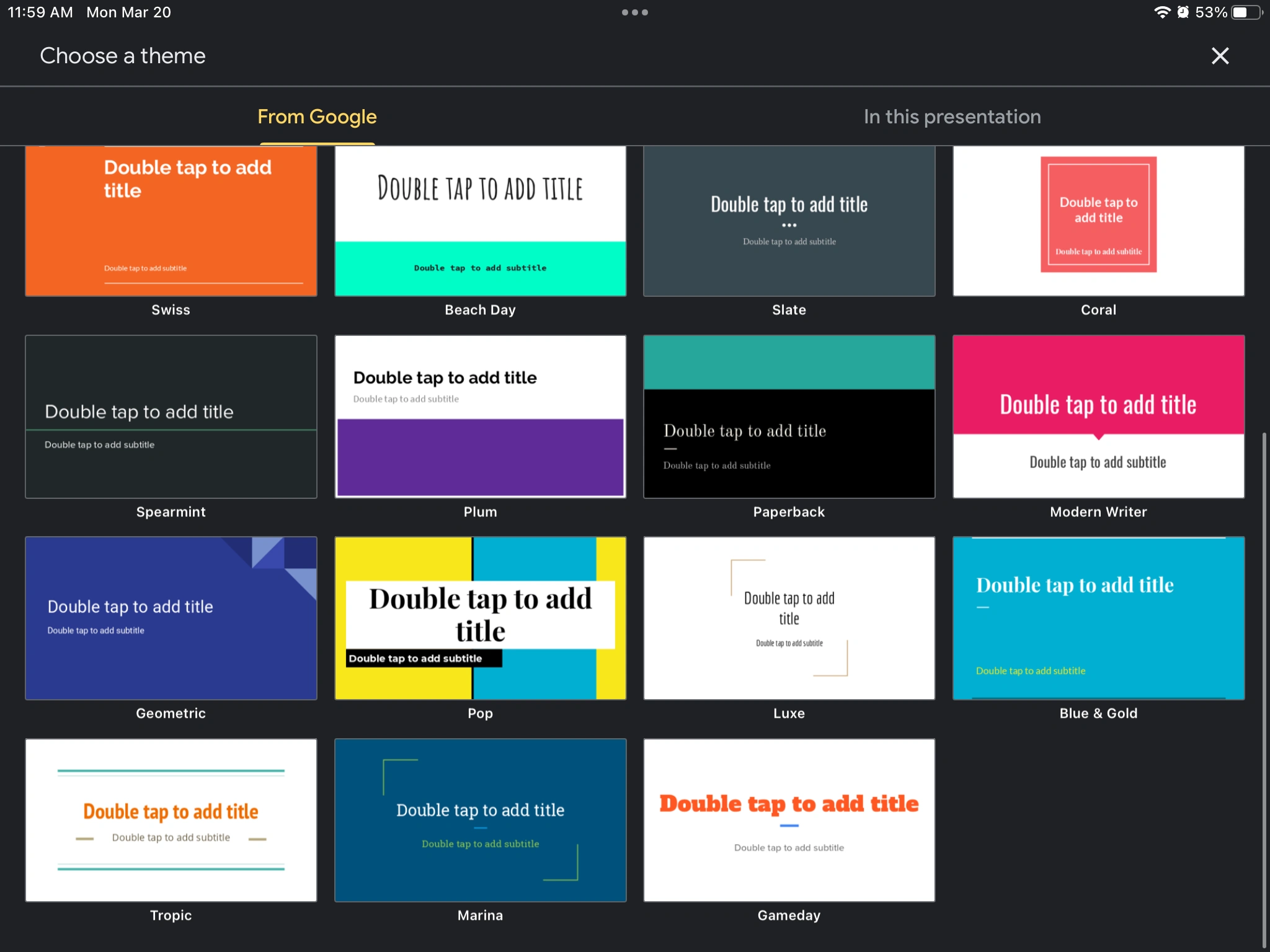1270x952 pixels.
Task: Select the From Google tab
Action: (317, 117)
